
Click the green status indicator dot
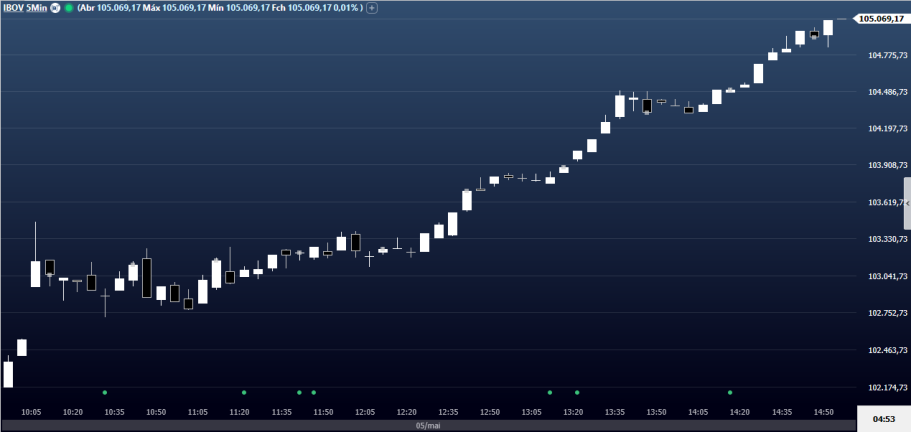(68, 8)
